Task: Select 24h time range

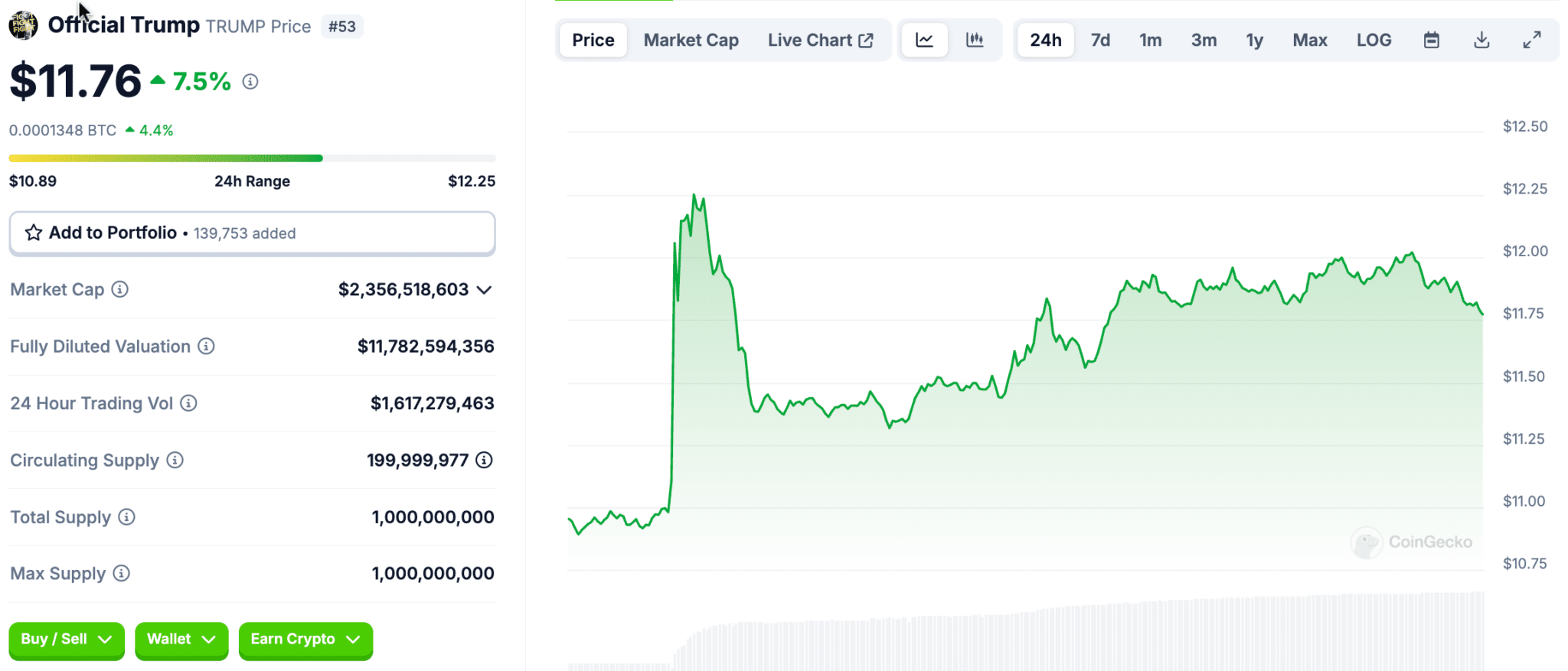Action: 1046,40
